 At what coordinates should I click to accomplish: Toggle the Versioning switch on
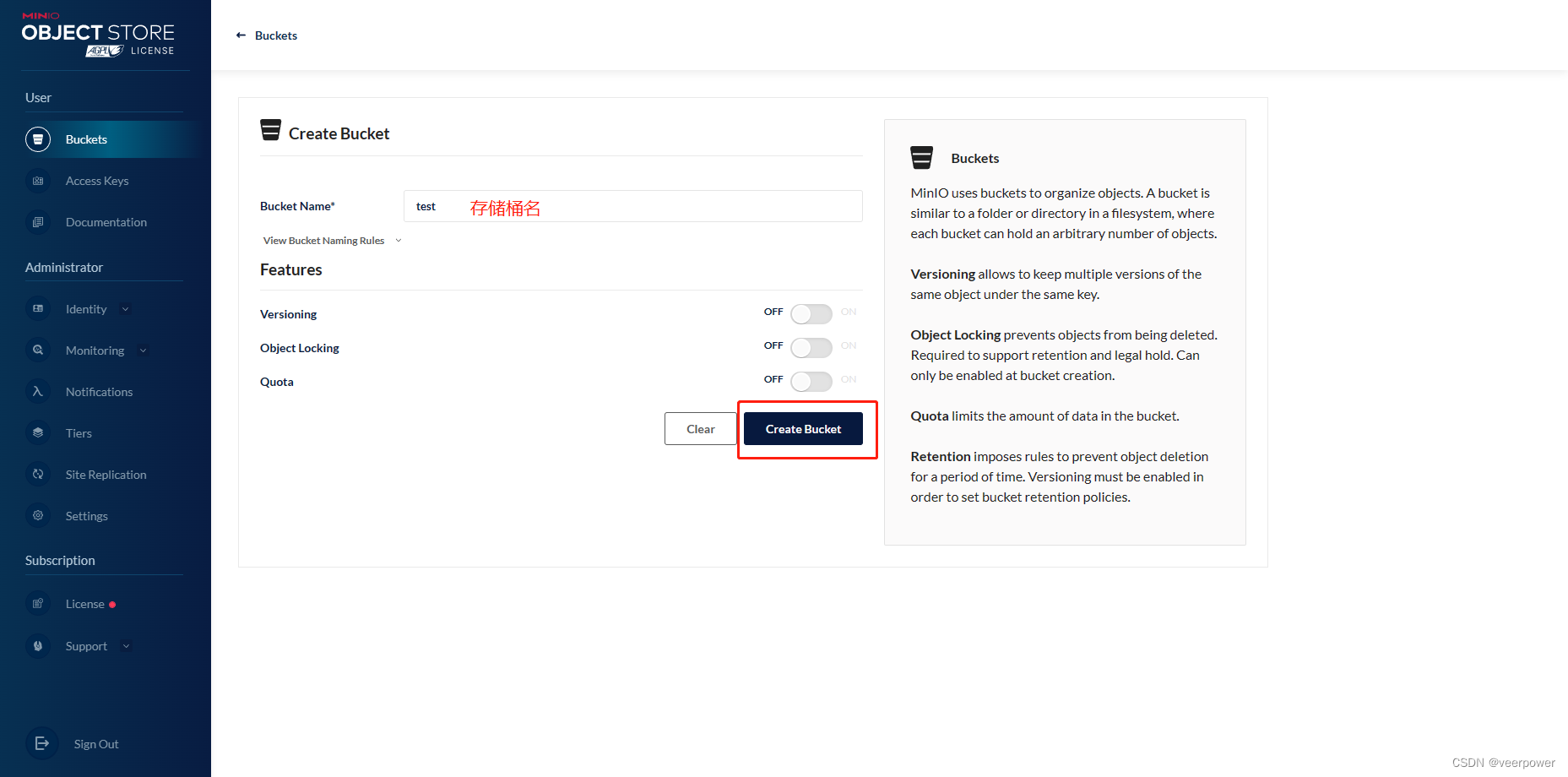[811, 314]
